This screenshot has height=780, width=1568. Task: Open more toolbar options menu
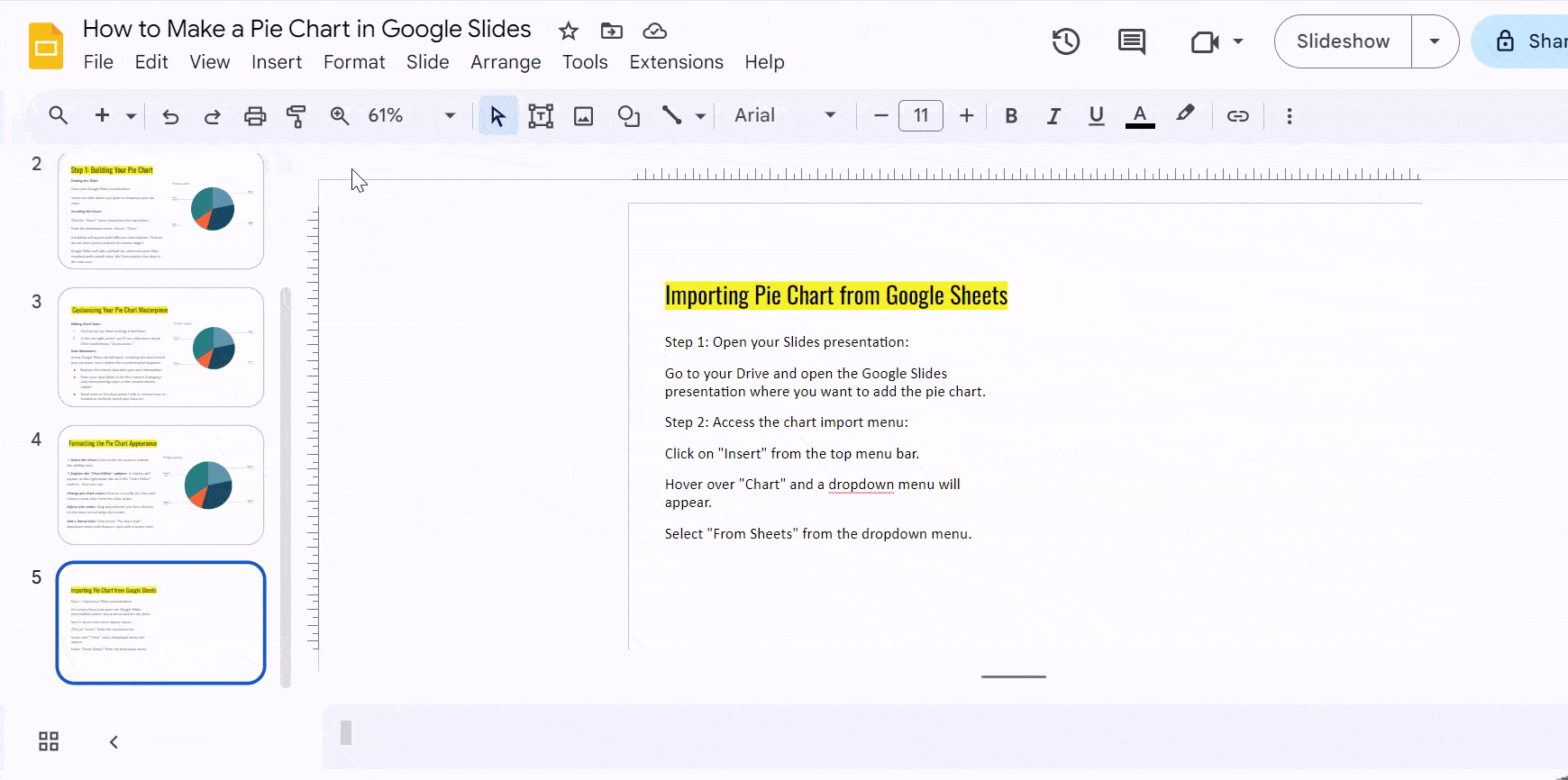[1290, 116]
